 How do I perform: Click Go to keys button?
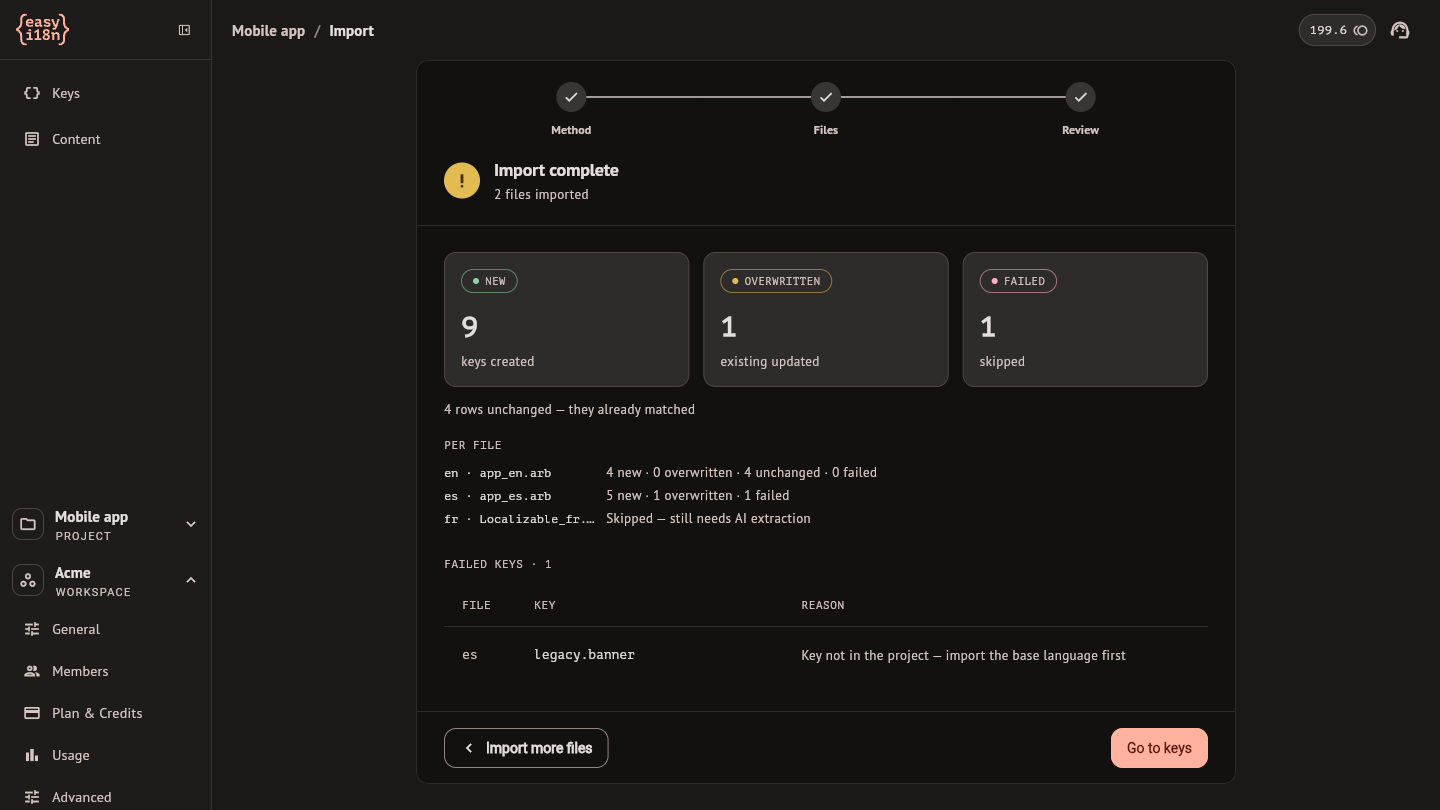pyautogui.click(x=1159, y=748)
